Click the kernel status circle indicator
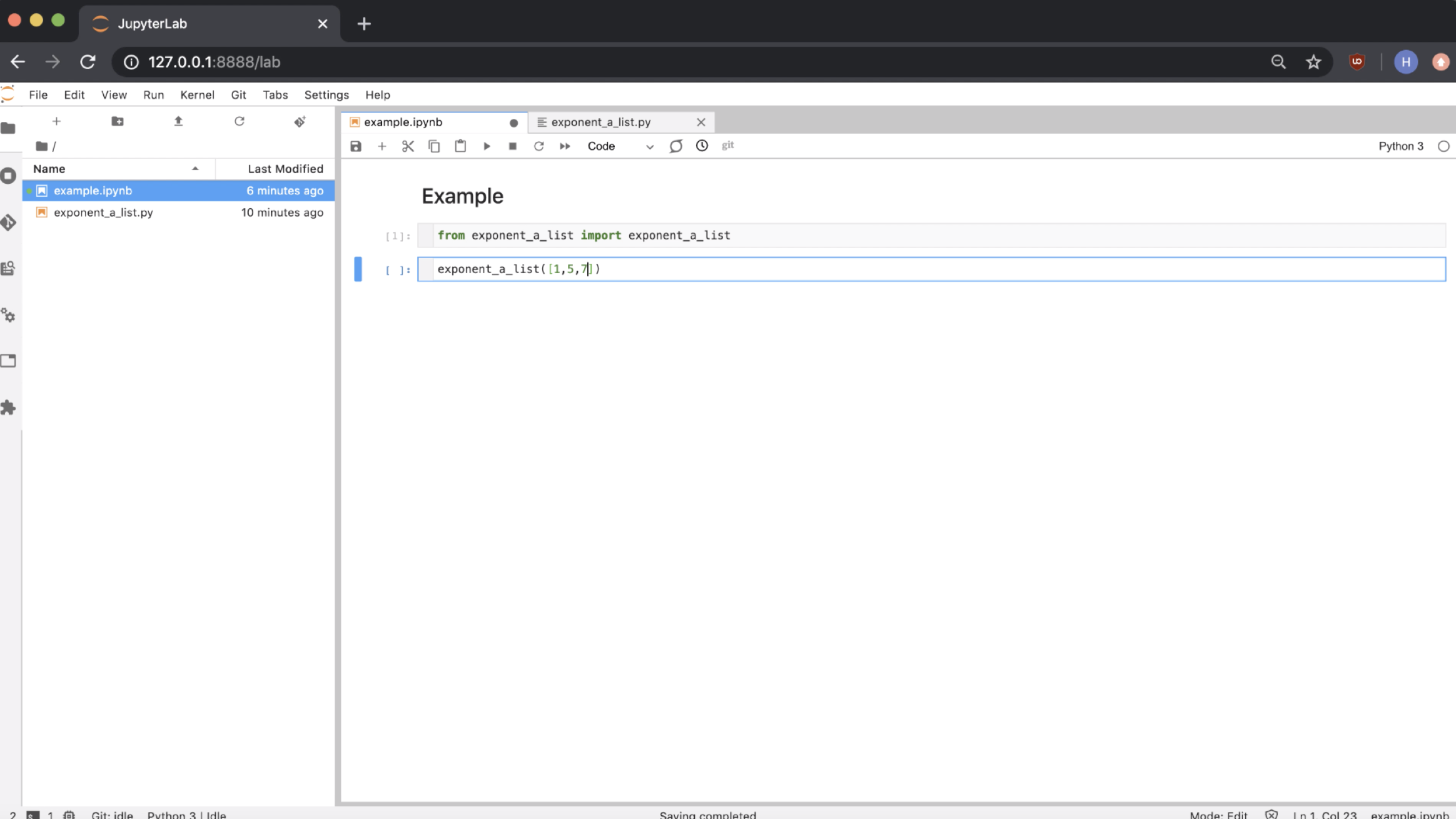 coord(1443,146)
